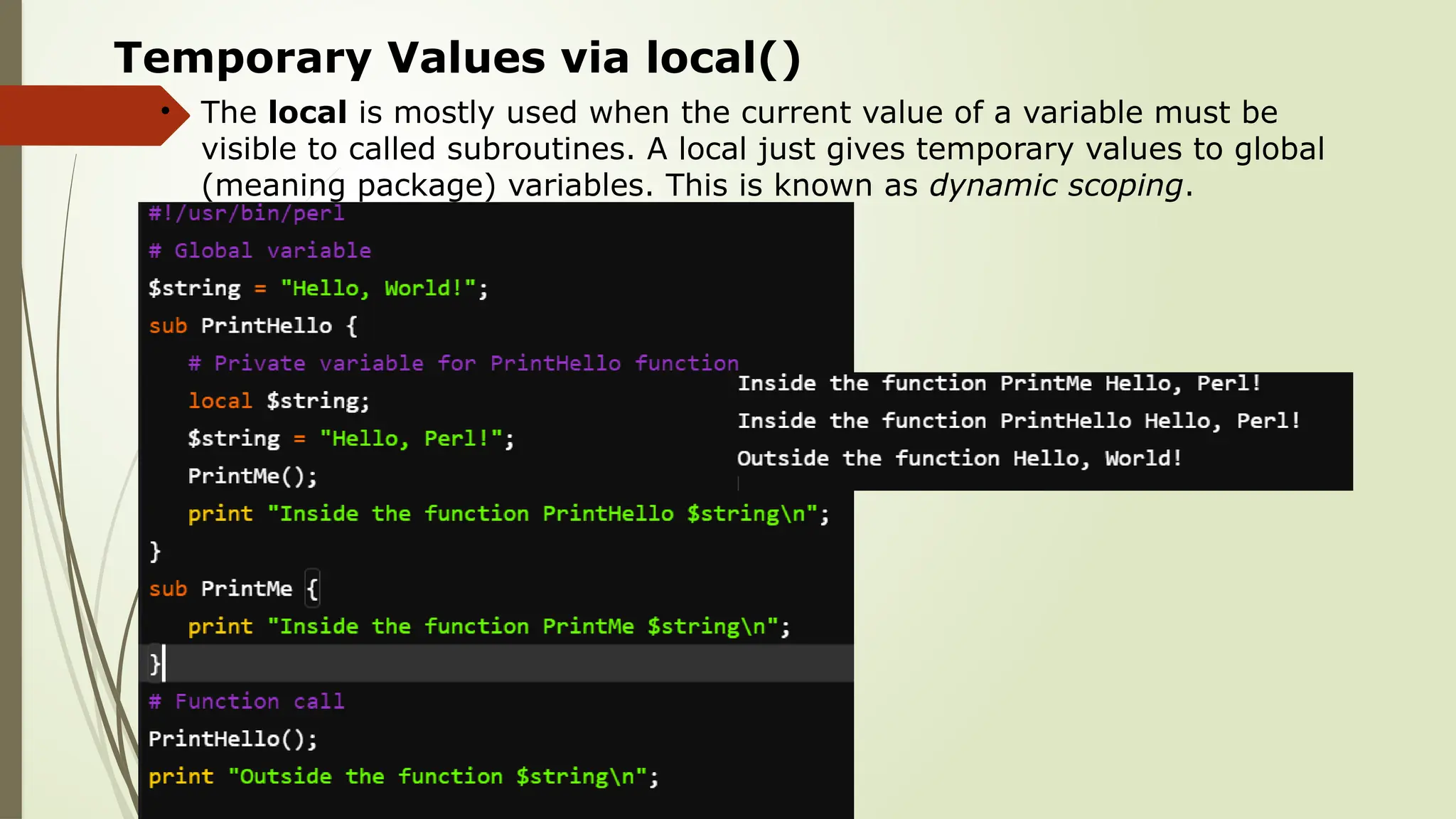Click the line 'local $string;'
Viewport: 1456px width, 819px height.
pos(279,401)
